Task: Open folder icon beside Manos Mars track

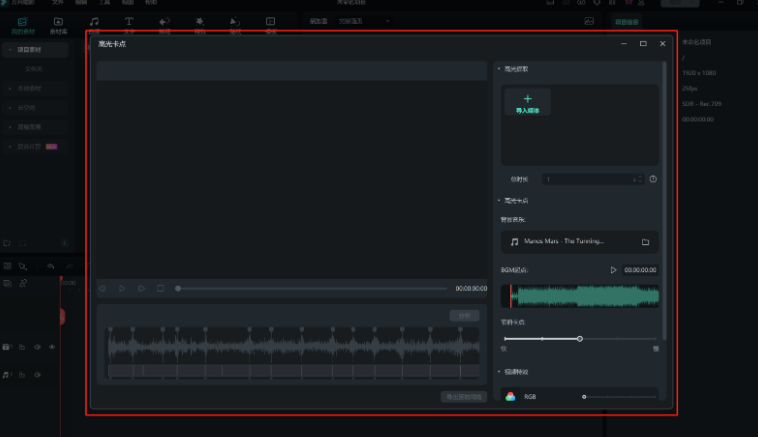Action: (645, 242)
